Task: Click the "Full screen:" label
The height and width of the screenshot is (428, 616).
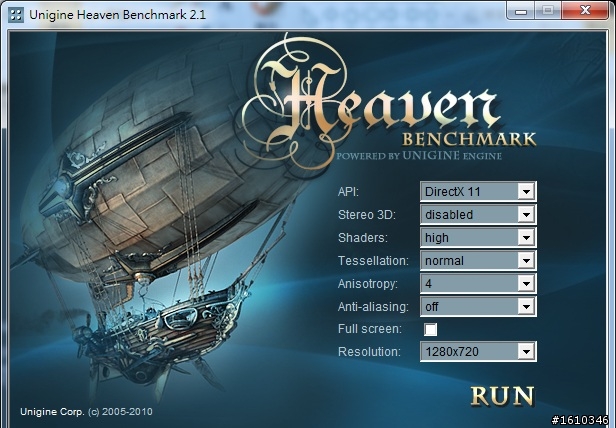Action: click(370, 329)
